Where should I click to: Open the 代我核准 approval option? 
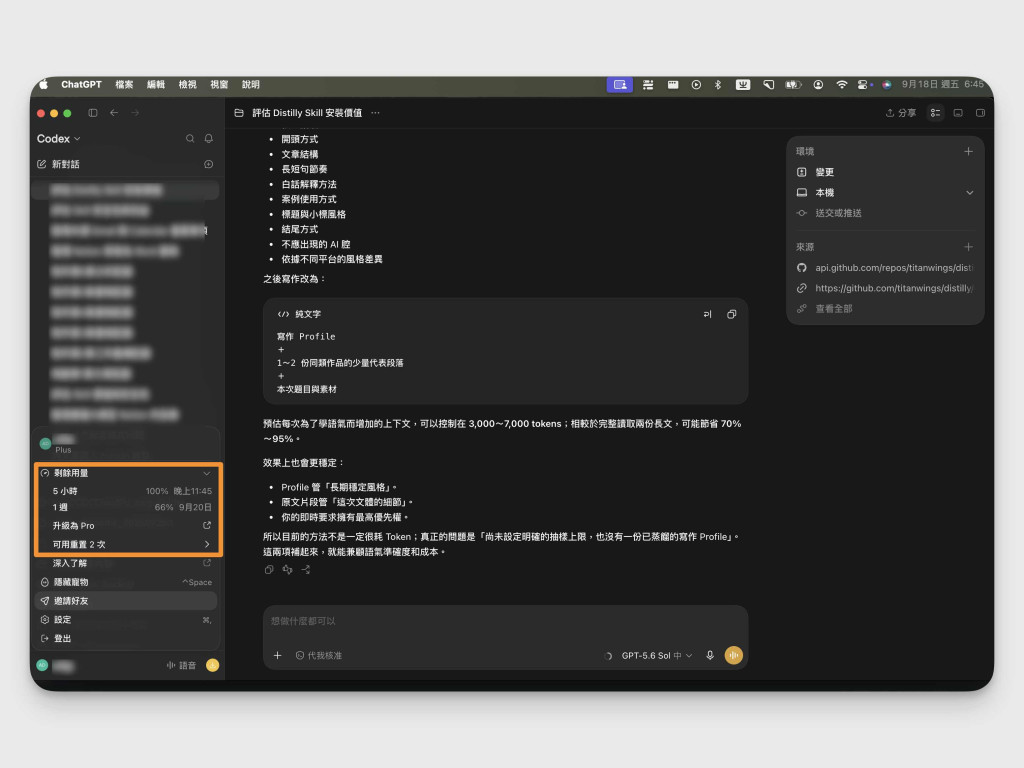click(319, 655)
